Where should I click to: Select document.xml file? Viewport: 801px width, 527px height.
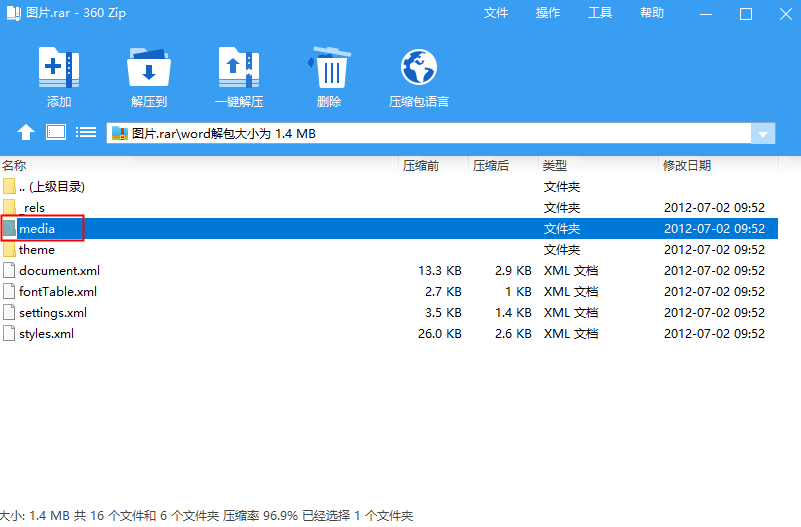59,271
